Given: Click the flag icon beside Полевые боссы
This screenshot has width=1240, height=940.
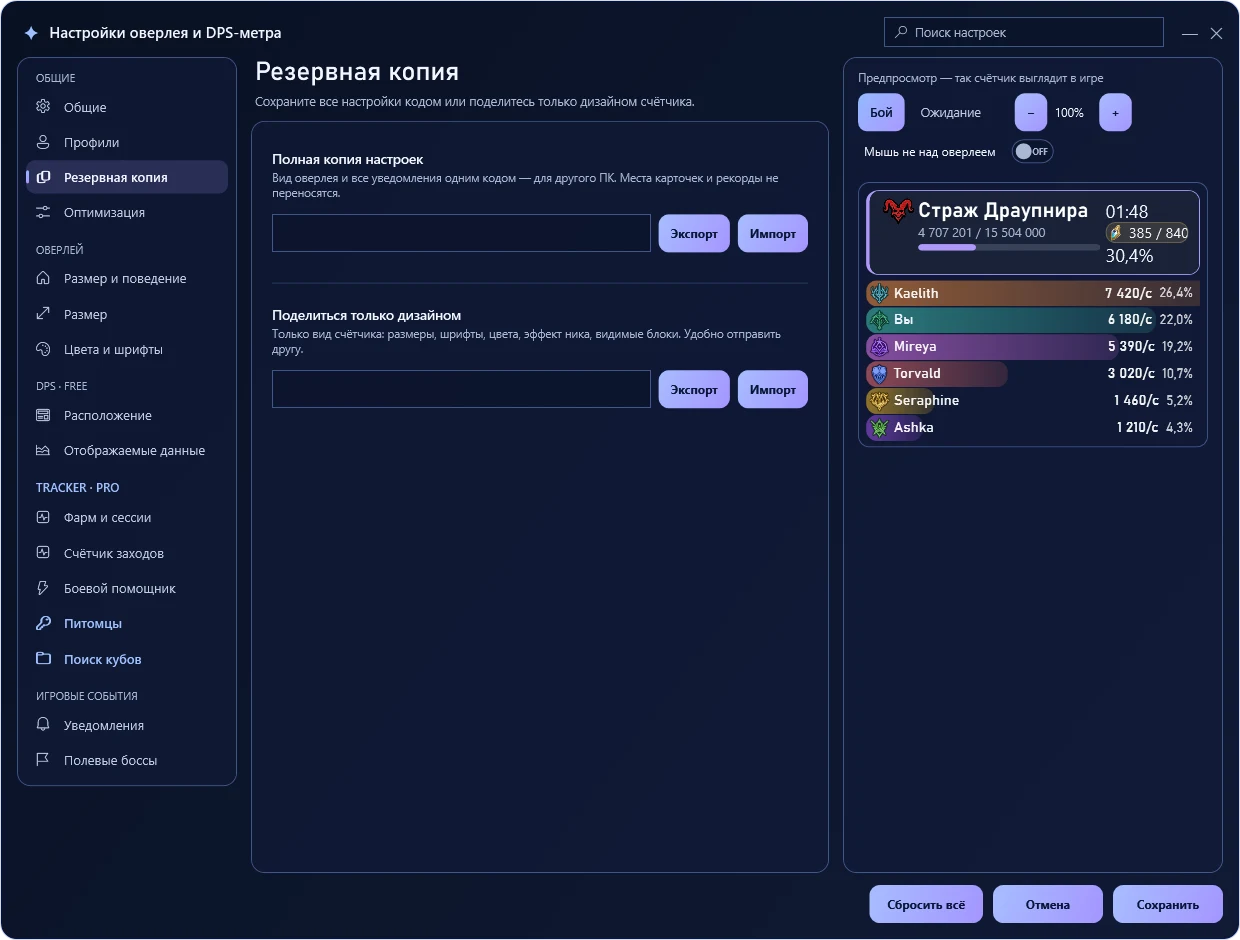Looking at the screenshot, I should [x=43, y=760].
